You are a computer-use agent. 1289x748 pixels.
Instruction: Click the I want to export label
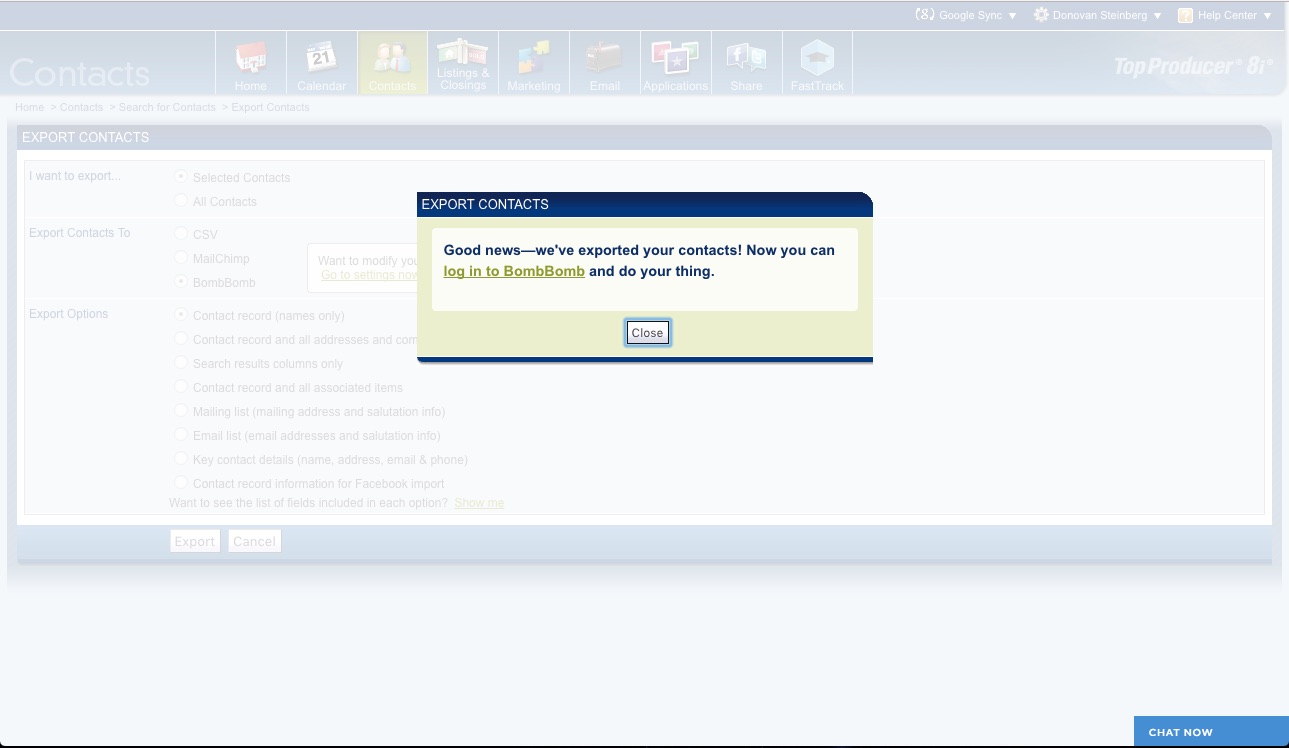(74, 176)
